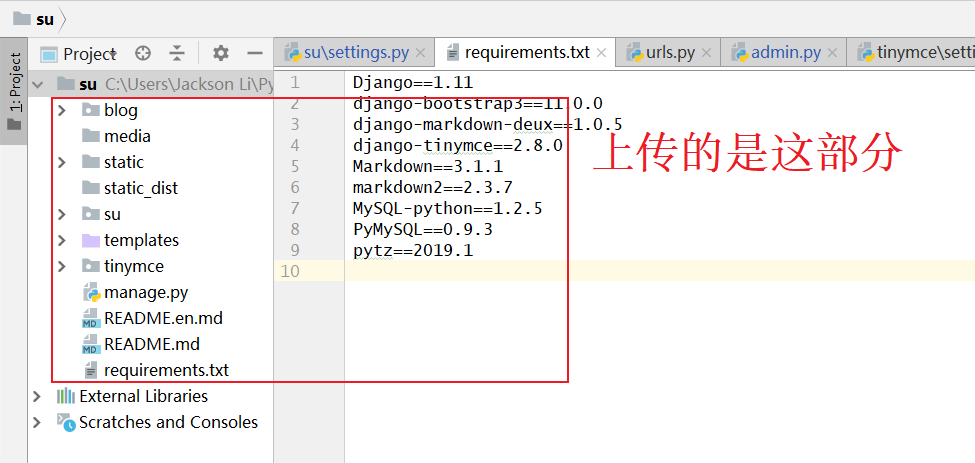The image size is (975, 463).
Task: Open the Project view dropdown
Action: coord(79,54)
